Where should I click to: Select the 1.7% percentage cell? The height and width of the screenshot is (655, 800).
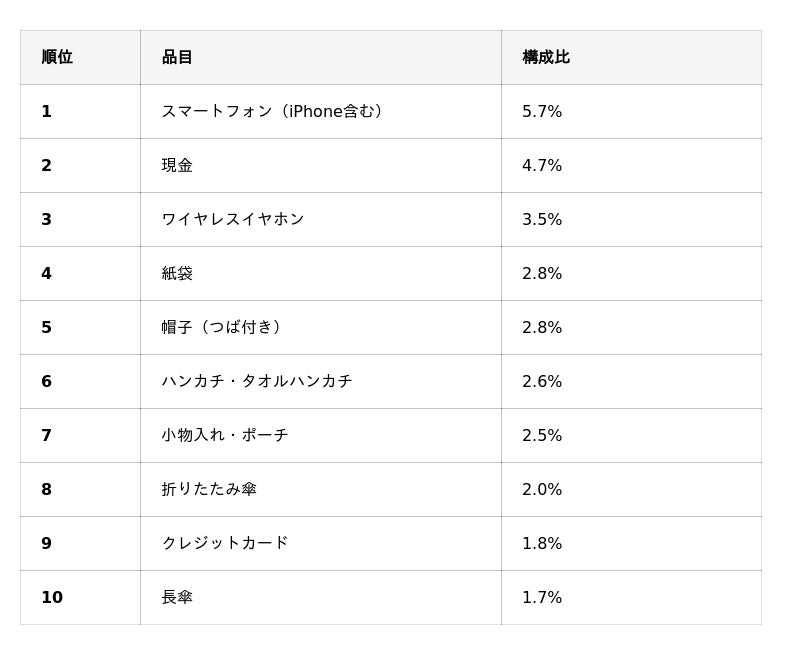tap(632, 597)
